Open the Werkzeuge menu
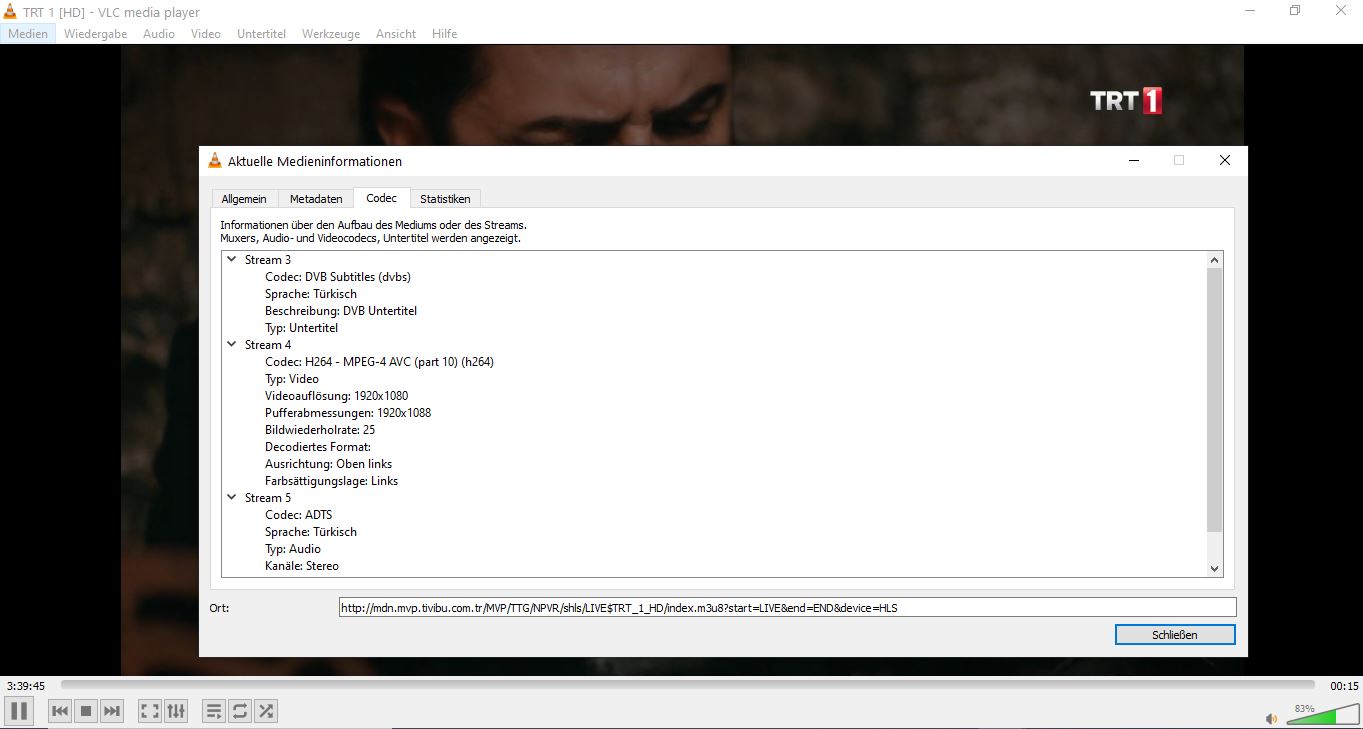Image resolution: width=1363 pixels, height=729 pixels. pyautogui.click(x=331, y=33)
